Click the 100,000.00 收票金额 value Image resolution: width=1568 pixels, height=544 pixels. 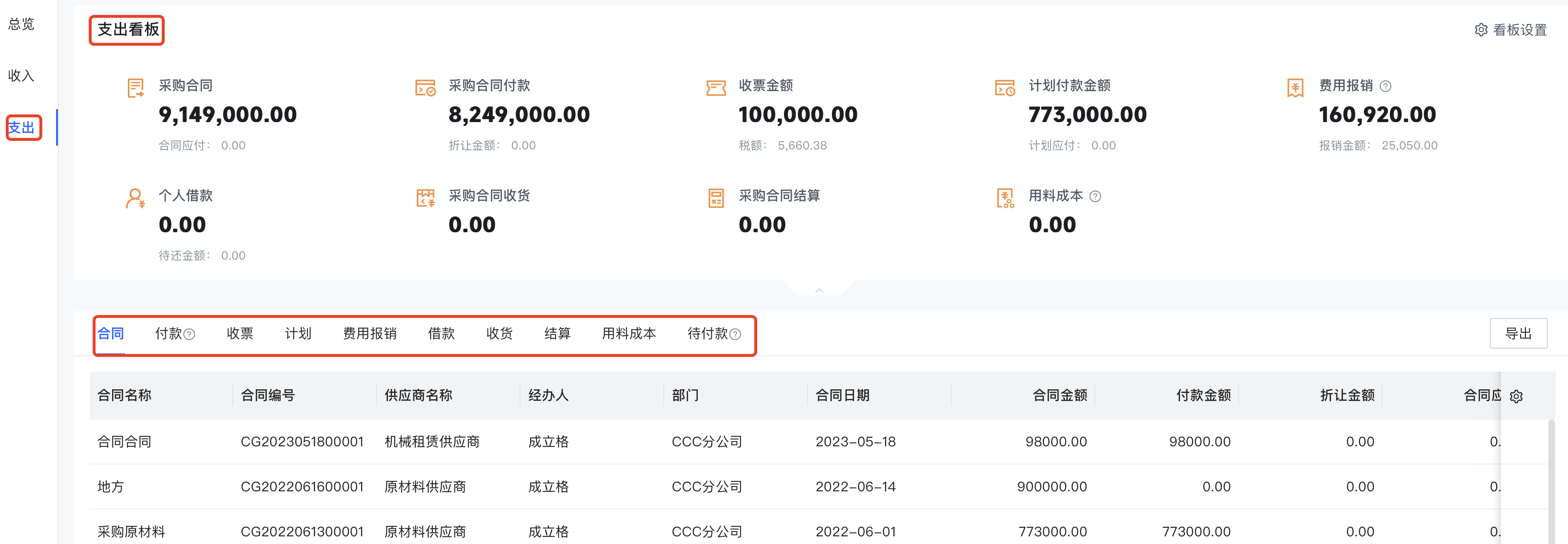tap(798, 114)
